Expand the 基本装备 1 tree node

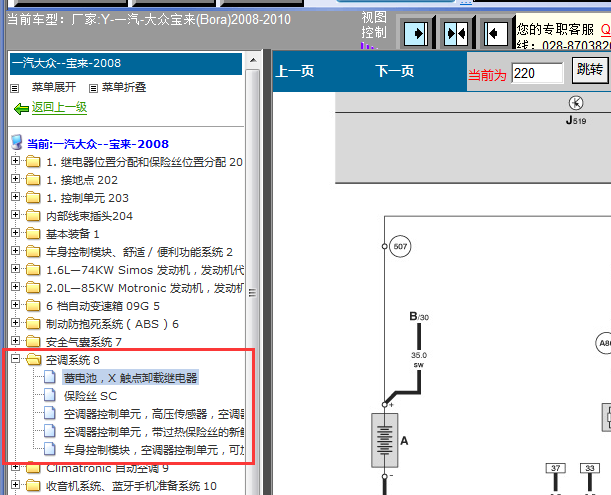[15, 233]
